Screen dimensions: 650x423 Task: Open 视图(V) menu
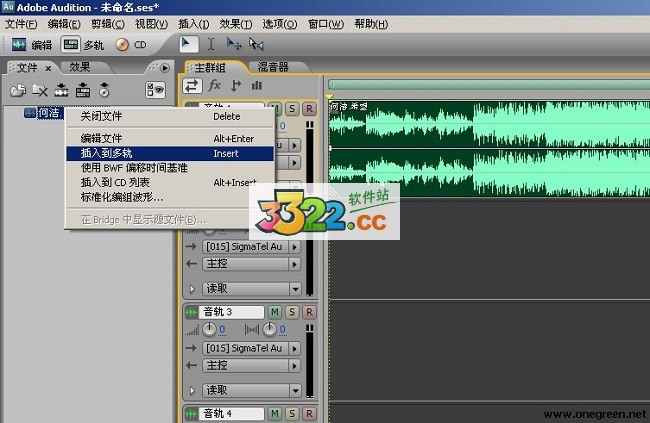[x=151, y=24]
